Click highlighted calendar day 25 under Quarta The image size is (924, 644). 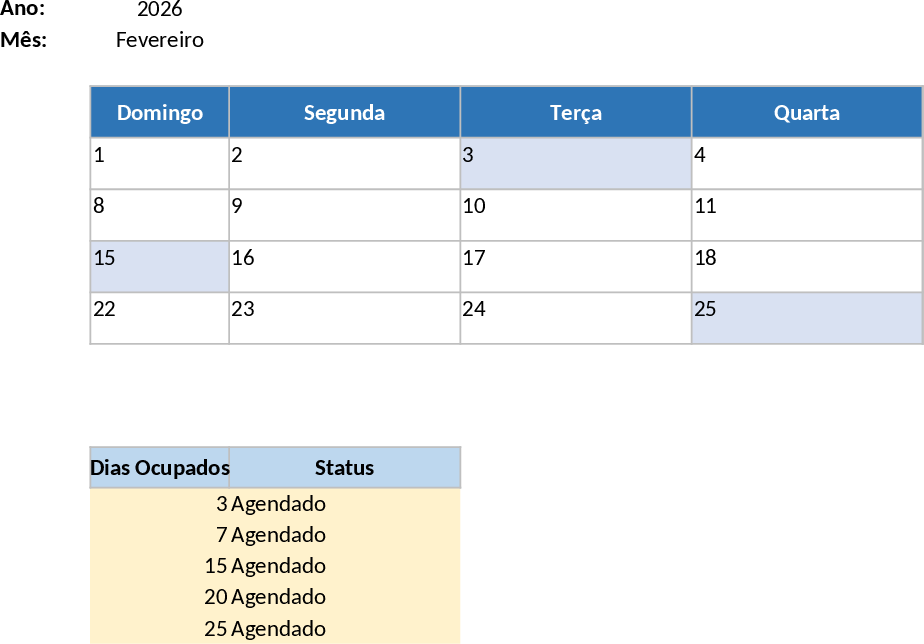tap(806, 318)
